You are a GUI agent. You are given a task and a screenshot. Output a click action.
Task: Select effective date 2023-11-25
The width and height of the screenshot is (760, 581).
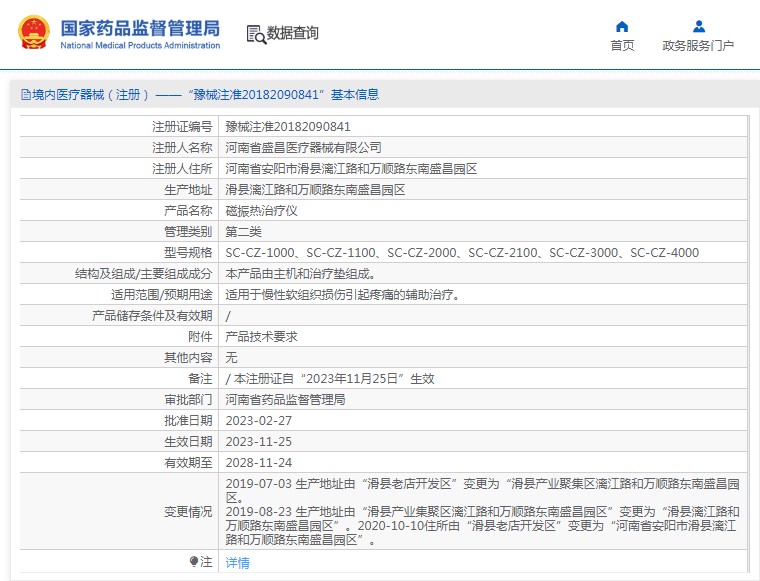pyautogui.click(x=259, y=442)
